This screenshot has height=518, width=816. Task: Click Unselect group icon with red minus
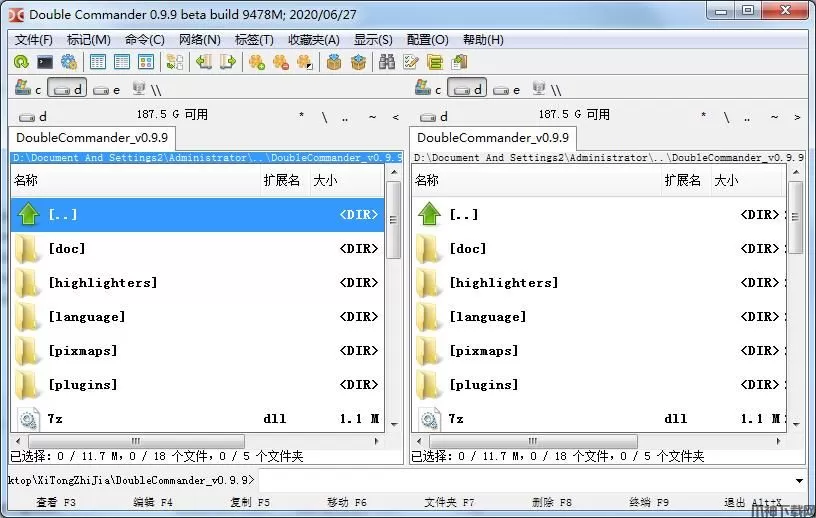point(281,62)
